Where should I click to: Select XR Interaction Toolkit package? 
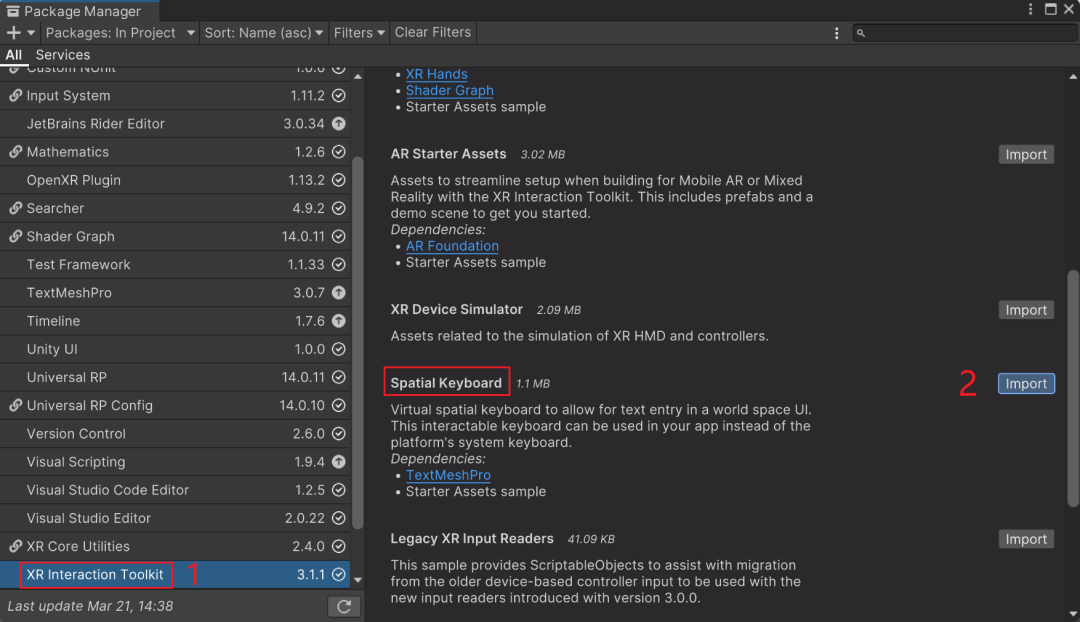(x=176, y=575)
